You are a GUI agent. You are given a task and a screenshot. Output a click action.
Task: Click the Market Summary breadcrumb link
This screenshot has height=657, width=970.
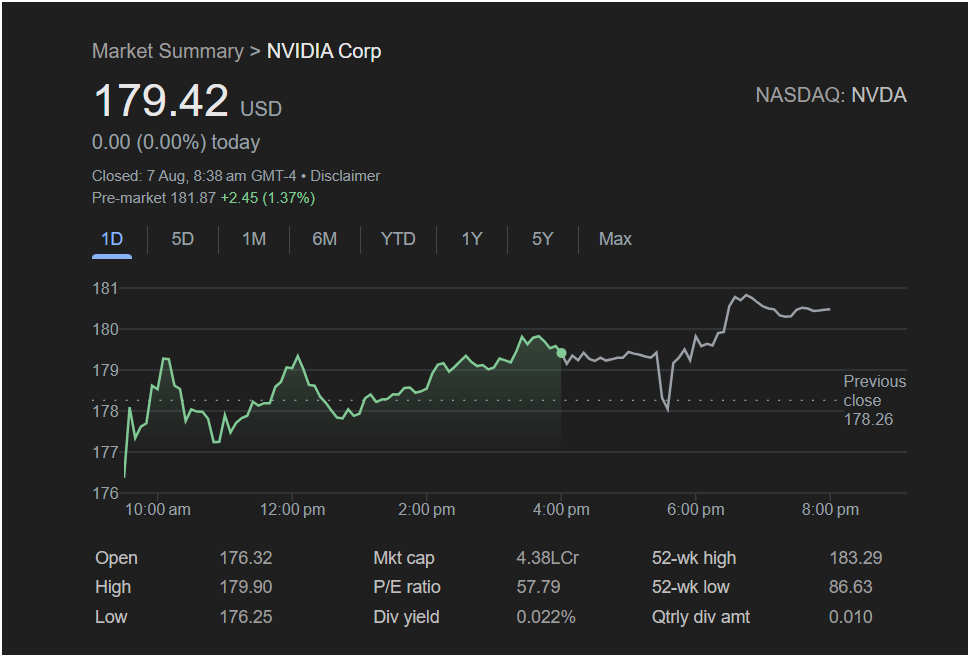pos(167,51)
